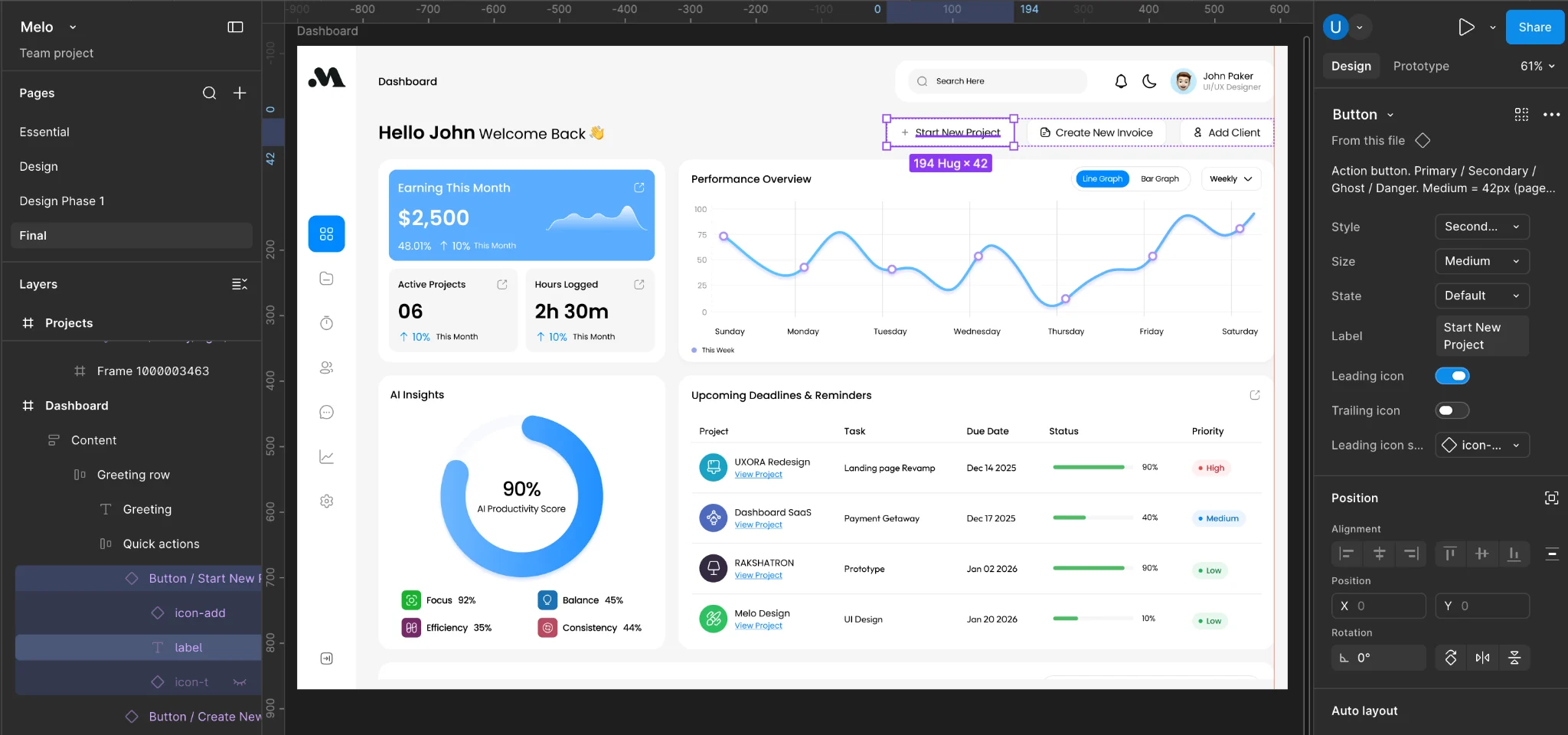This screenshot has width=1568, height=735.
Task: Open the play options chevron
Action: tap(1492, 28)
